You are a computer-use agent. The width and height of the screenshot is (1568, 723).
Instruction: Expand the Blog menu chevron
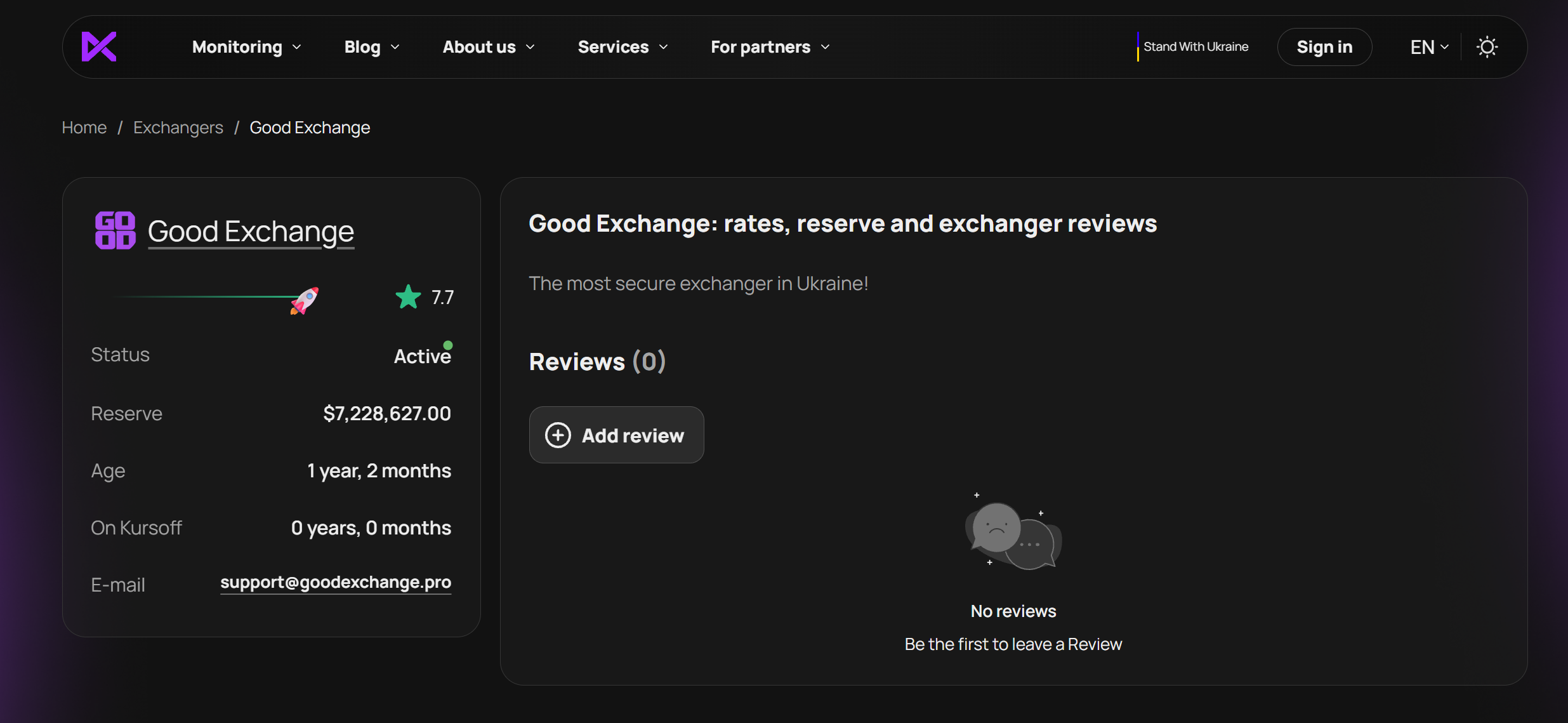pyautogui.click(x=395, y=47)
